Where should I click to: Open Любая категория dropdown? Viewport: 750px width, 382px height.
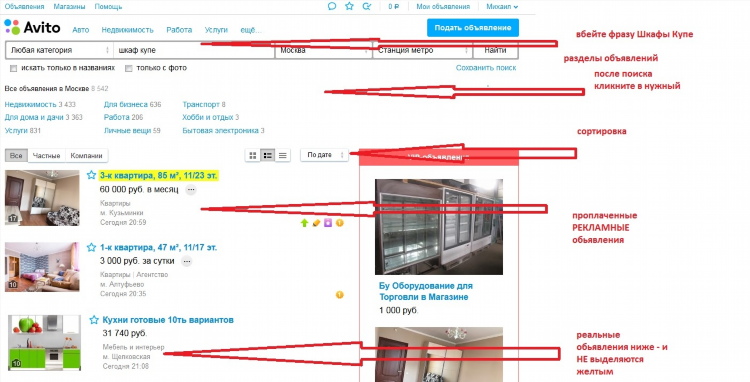(x=59, y=50)
